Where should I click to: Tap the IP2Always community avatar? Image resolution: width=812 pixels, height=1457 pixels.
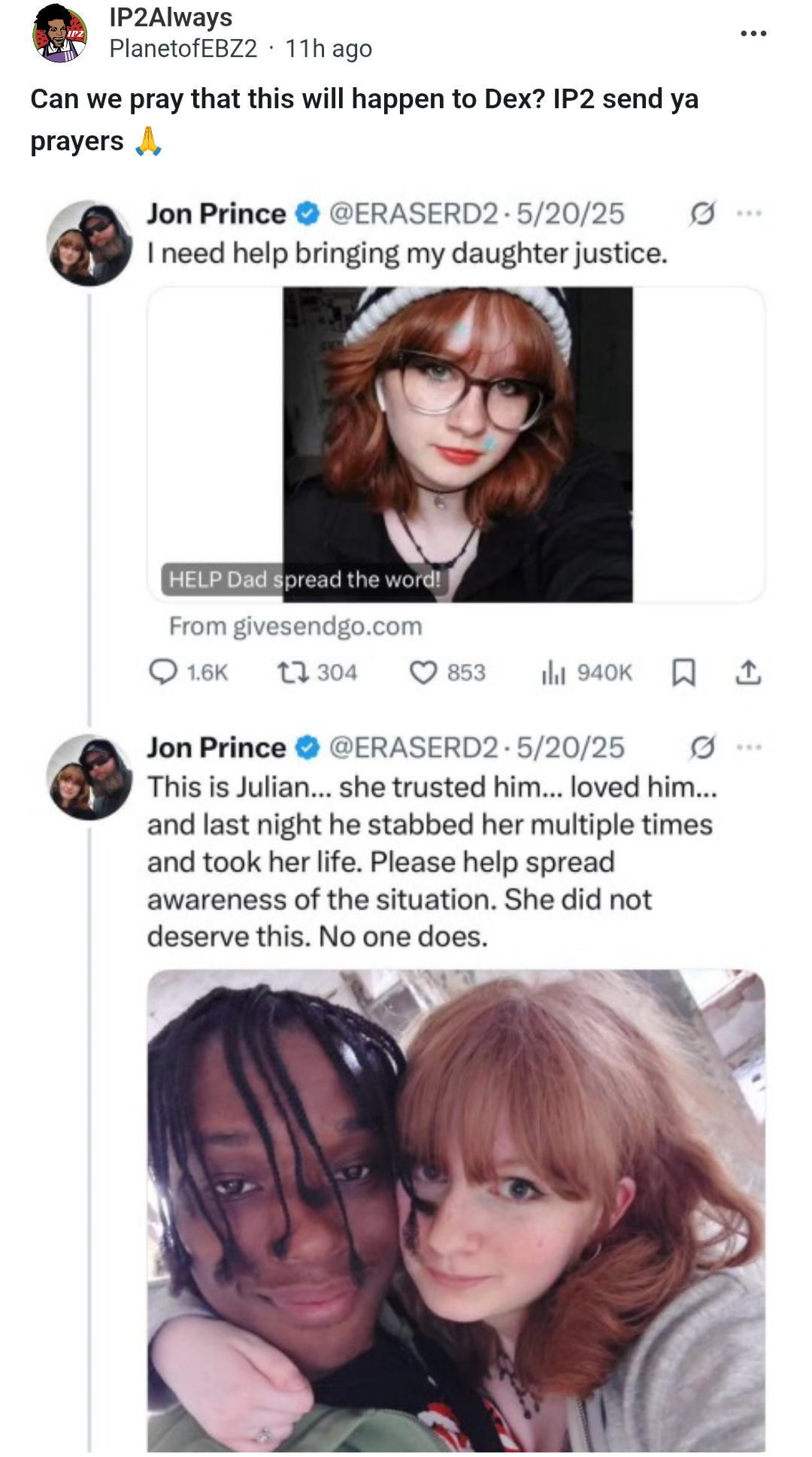point(60,33)
